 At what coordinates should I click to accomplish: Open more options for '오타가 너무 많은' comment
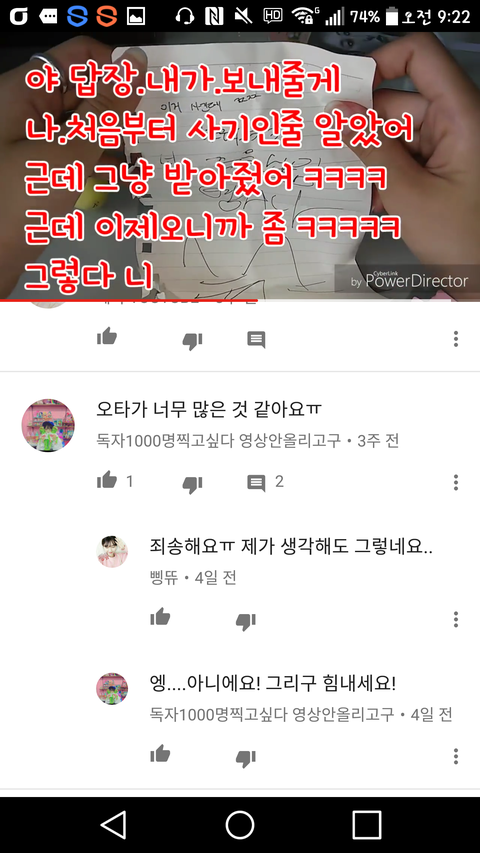pyautogui.click(x=456, y=482)
